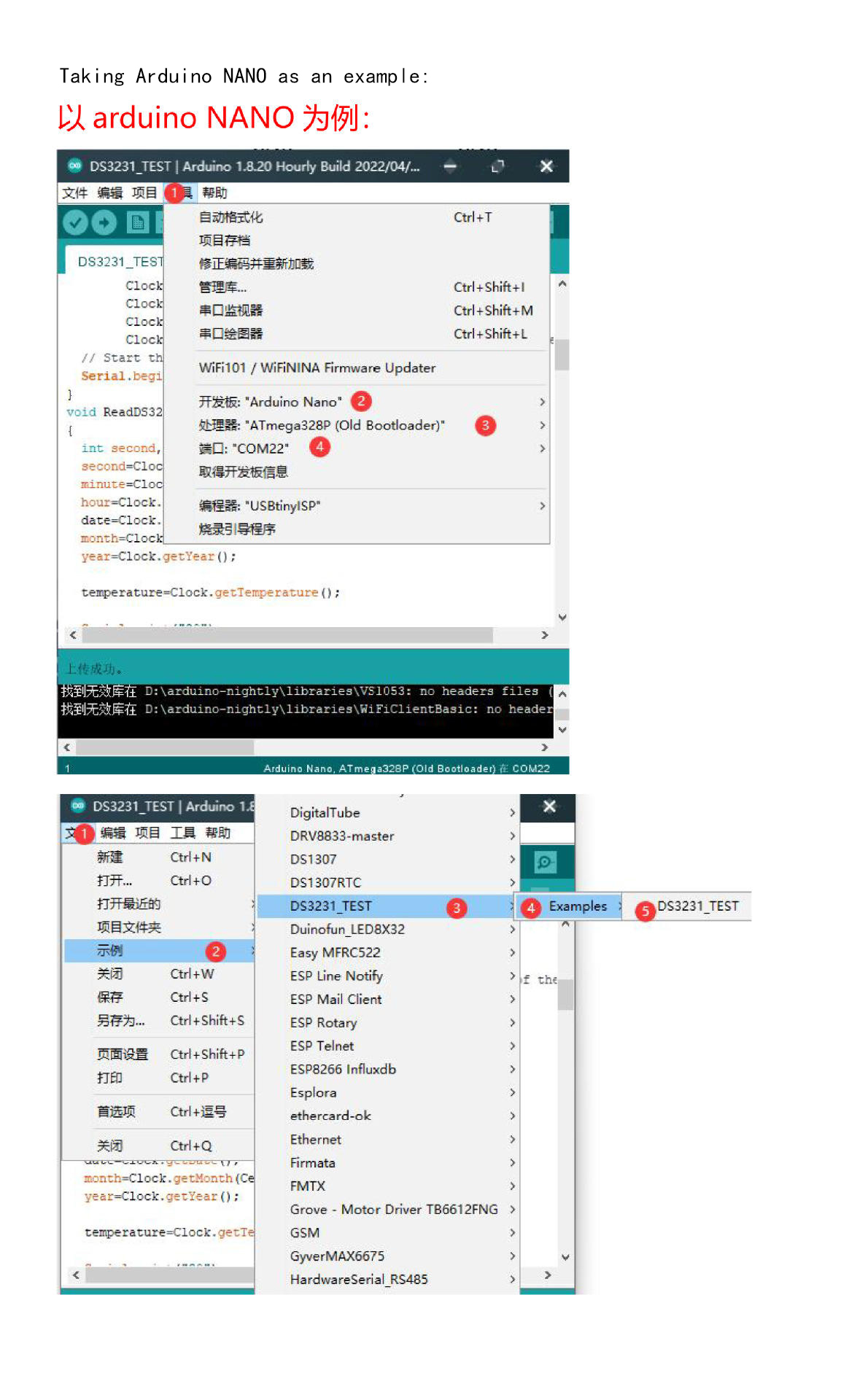Expand ESP Mail Client examples entry
Viewport: 849px width, 1400px height.
388,1000
